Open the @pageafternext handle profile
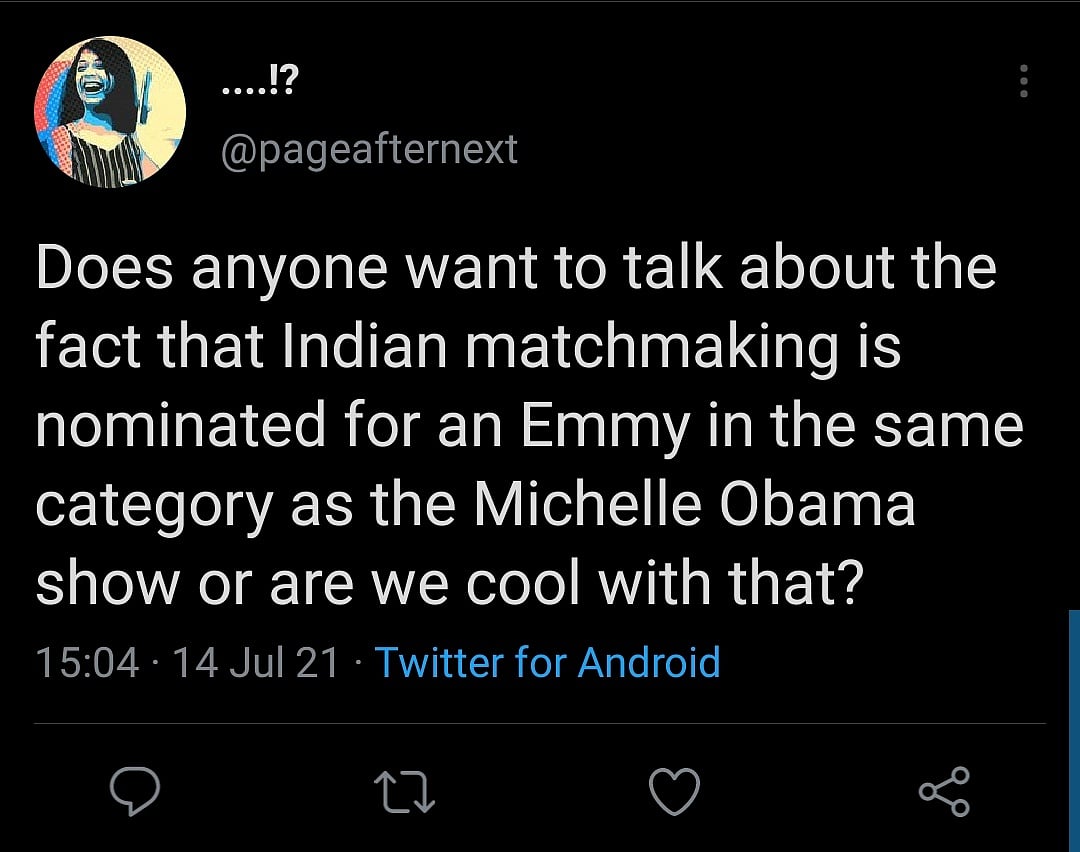This screenshot has height=852, width=1080. pos(368,149)
